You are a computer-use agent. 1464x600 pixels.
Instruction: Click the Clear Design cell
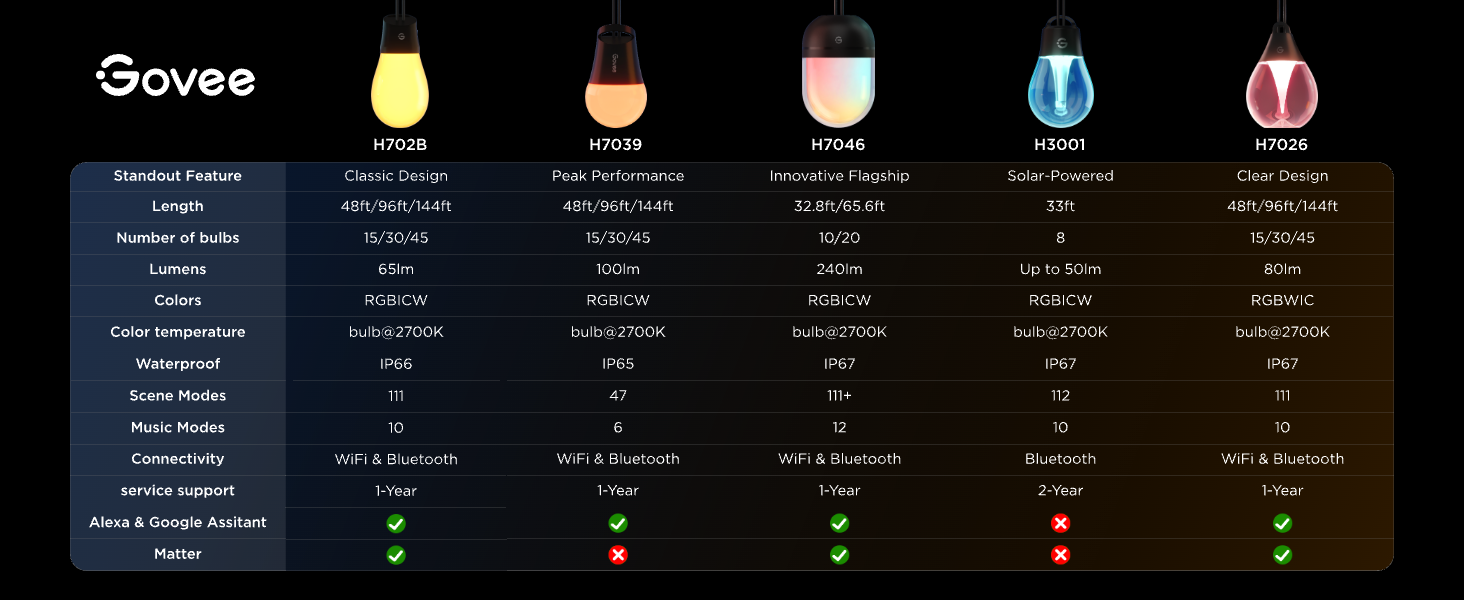[1282, 176]
